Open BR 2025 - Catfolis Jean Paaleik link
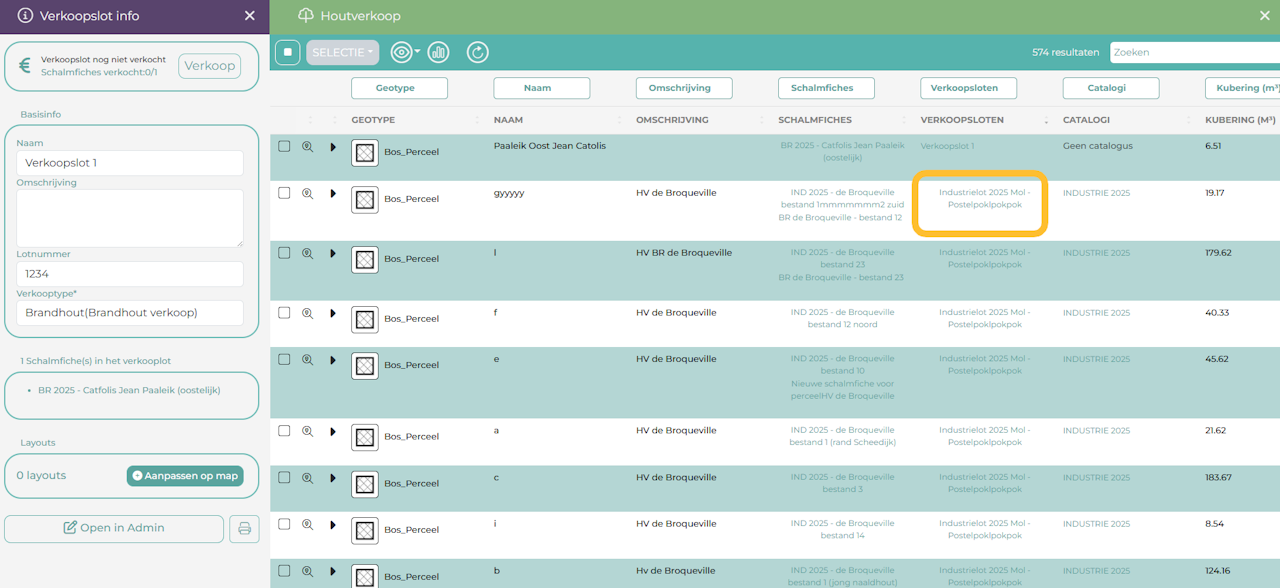 click(x=129, y=390)
